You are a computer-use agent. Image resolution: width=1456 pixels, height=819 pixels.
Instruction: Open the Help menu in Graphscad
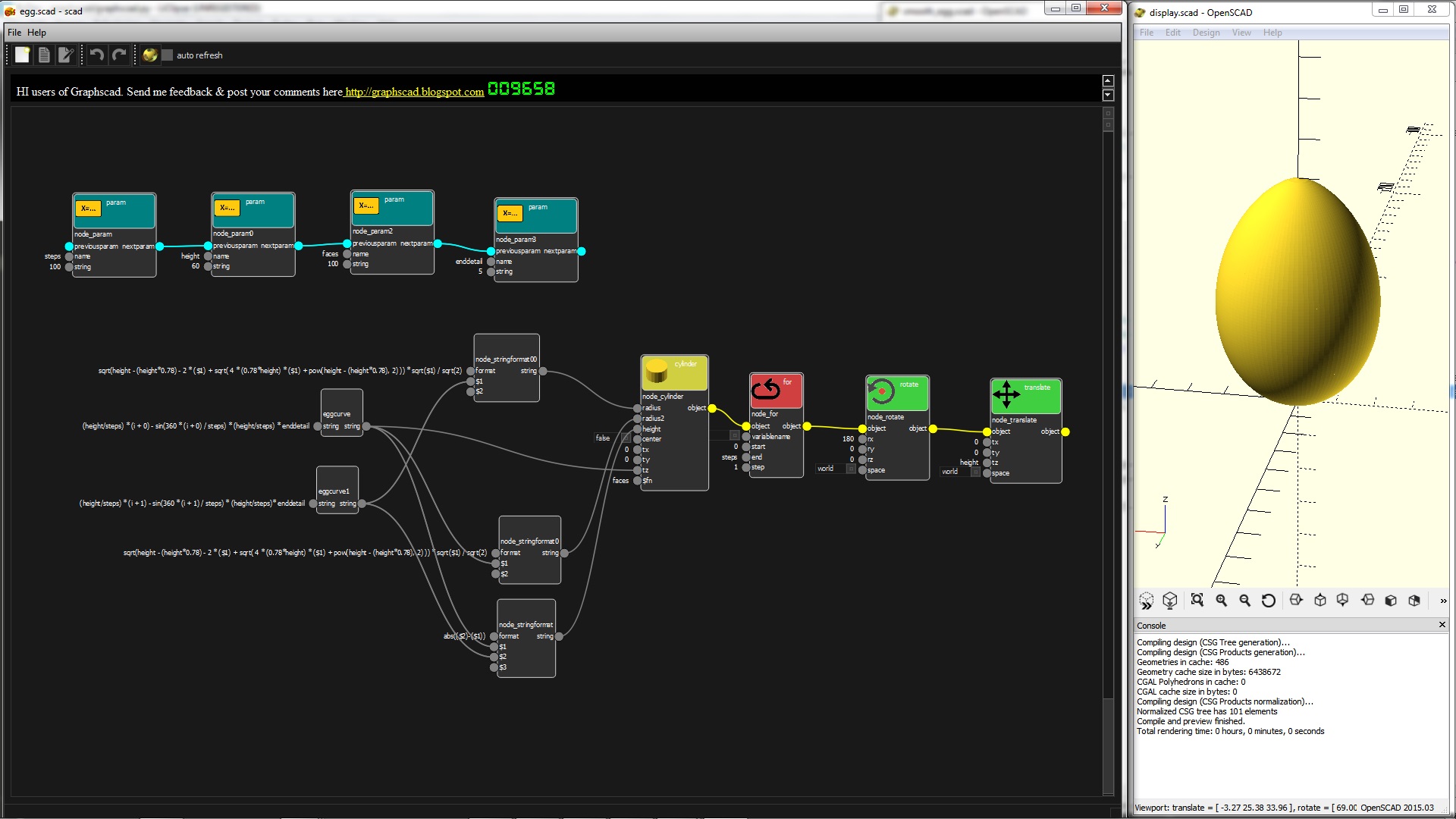36,33
